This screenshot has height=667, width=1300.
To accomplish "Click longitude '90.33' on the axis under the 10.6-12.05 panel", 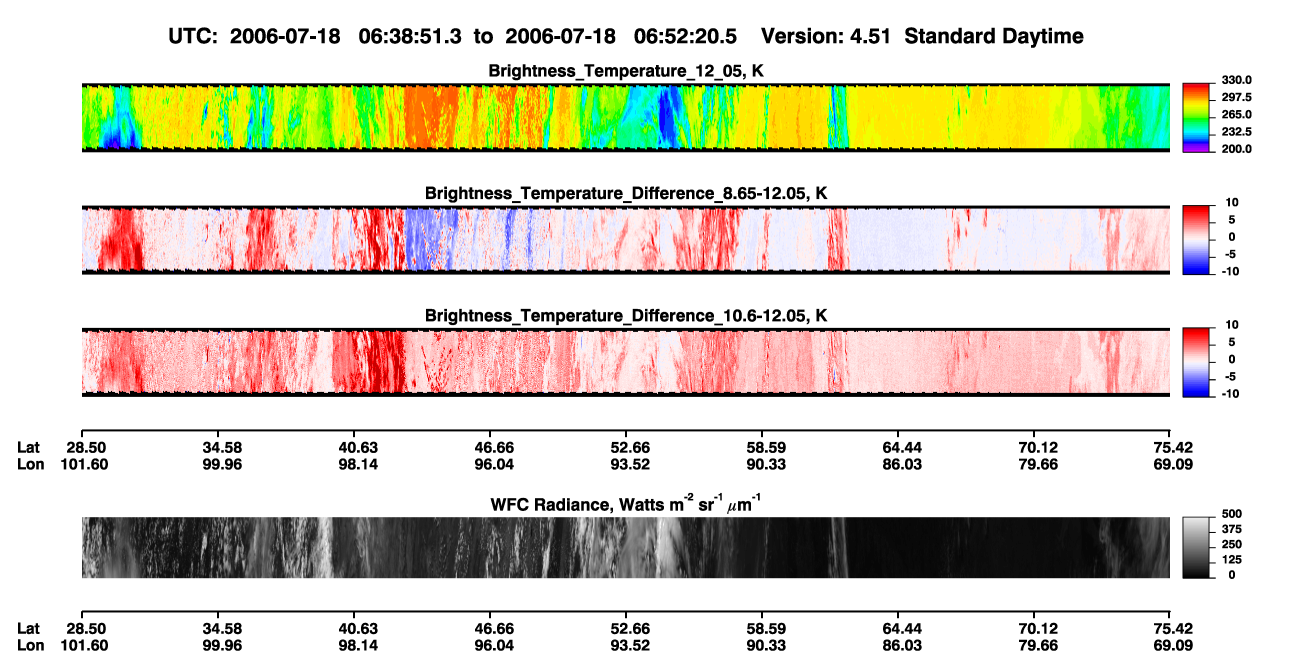I will [x=762, y=465].
